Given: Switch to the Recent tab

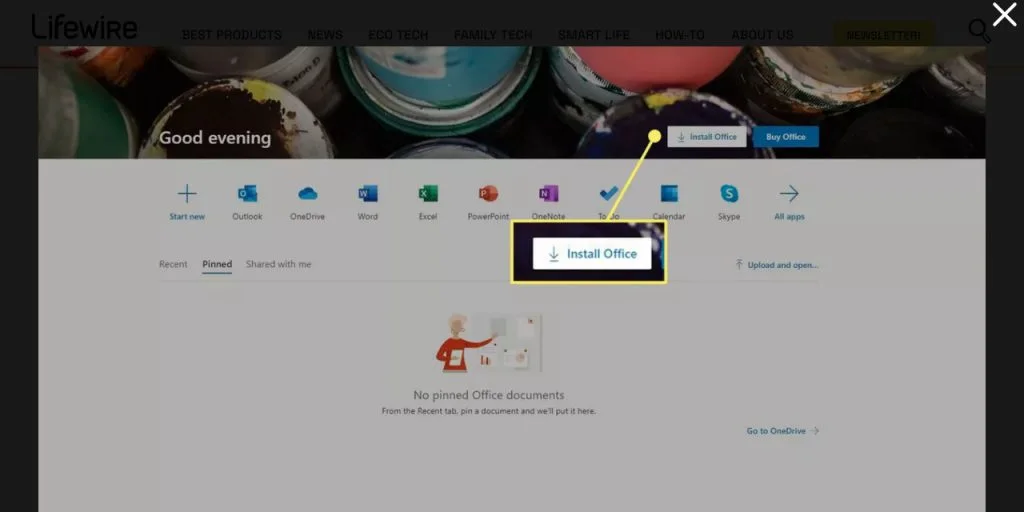Looking at the screenshot, I should point(173,264).
